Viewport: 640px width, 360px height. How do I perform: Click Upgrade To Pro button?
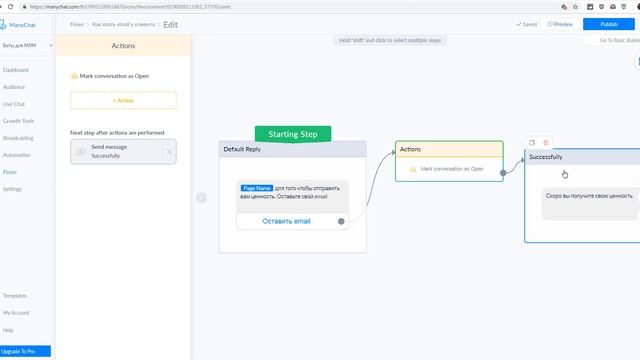(25, 351)
